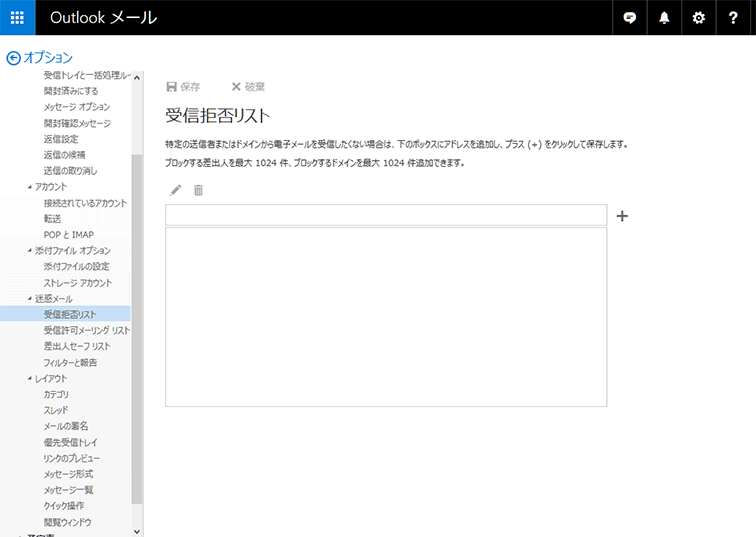Collapse the レイアウト section
Viewport: 756px width, 537px height.
click(30, 378)
